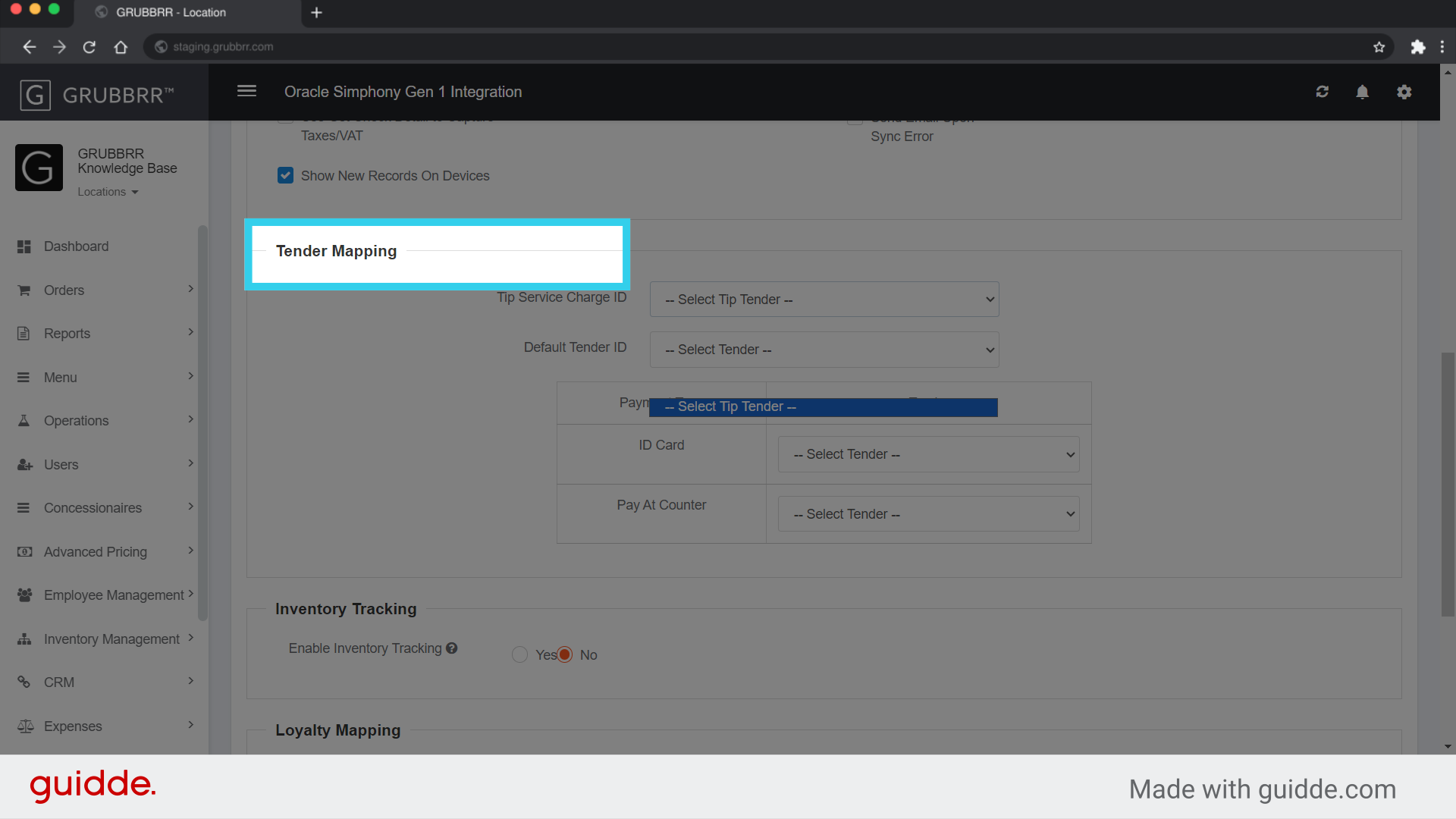Image resolution: width=1456 pixels, height=819 pixels.
Task: Click the guidde logo in the footer
Action: 93,786
